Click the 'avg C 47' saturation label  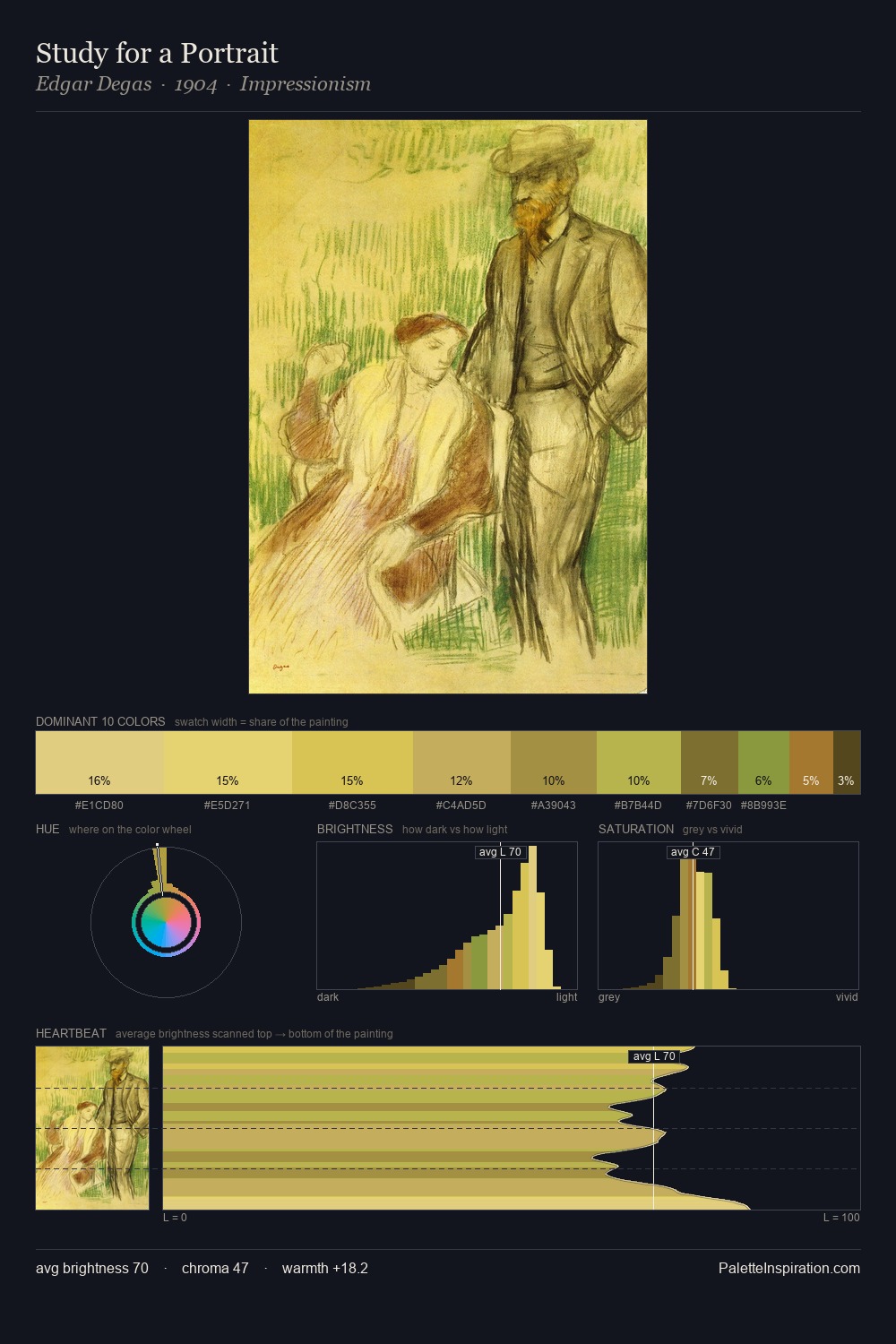[693, 852]
